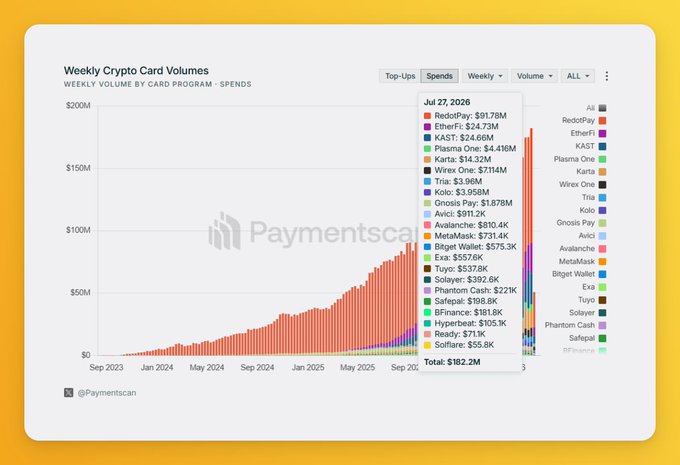Click the Total: $182.2M tooltip line
The width and height of the screenshot is (680, 465).
[x=452, y=362]
